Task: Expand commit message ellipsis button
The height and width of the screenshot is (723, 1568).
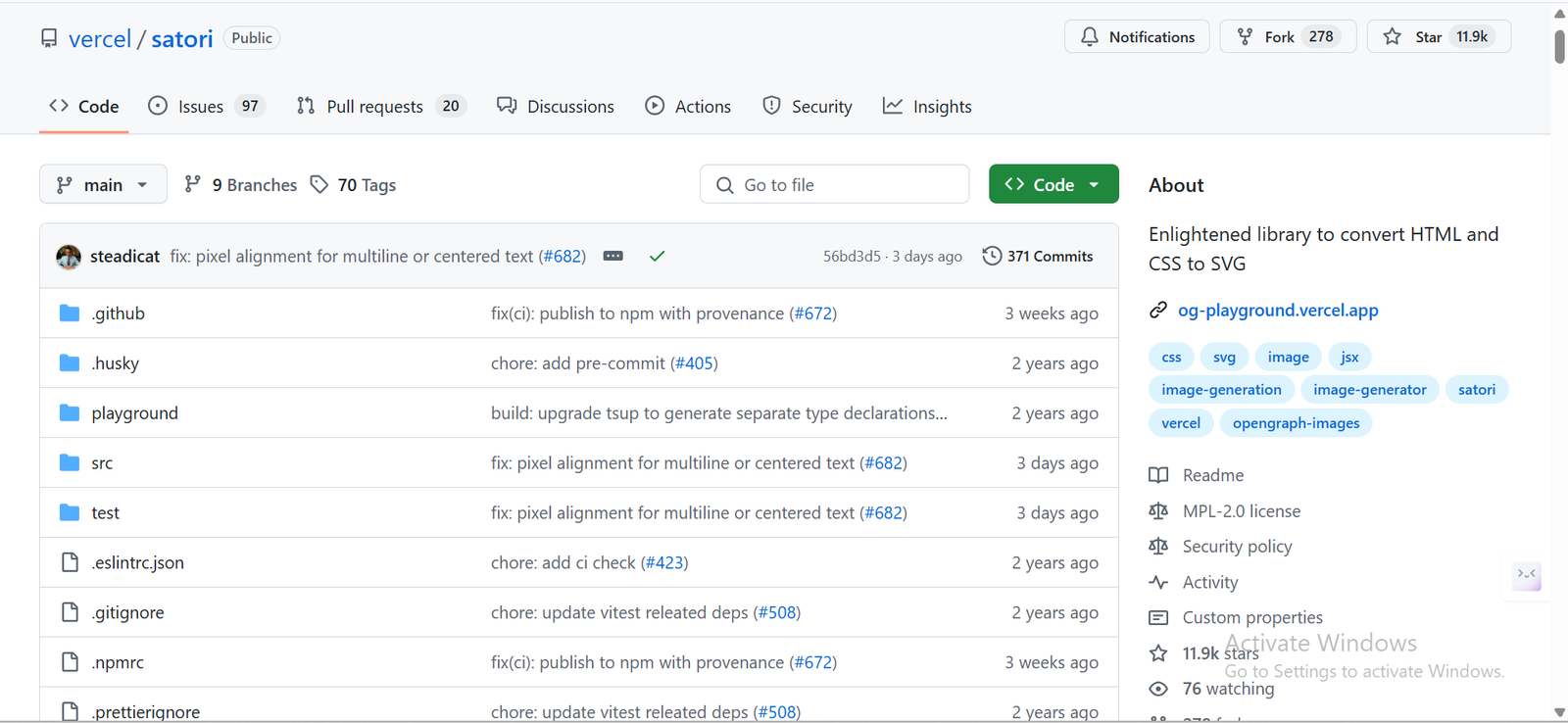Action: click(613, 256)
